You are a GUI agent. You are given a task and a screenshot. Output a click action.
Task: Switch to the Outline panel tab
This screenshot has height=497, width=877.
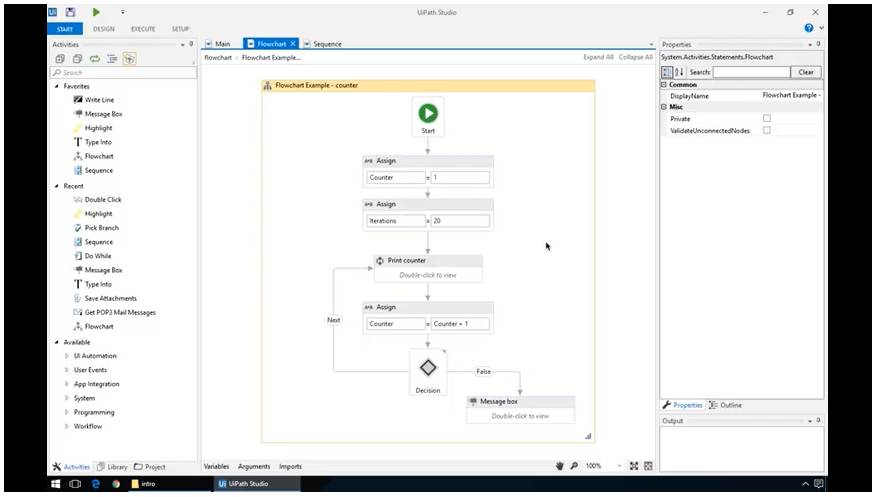click(x=725, y=405)
